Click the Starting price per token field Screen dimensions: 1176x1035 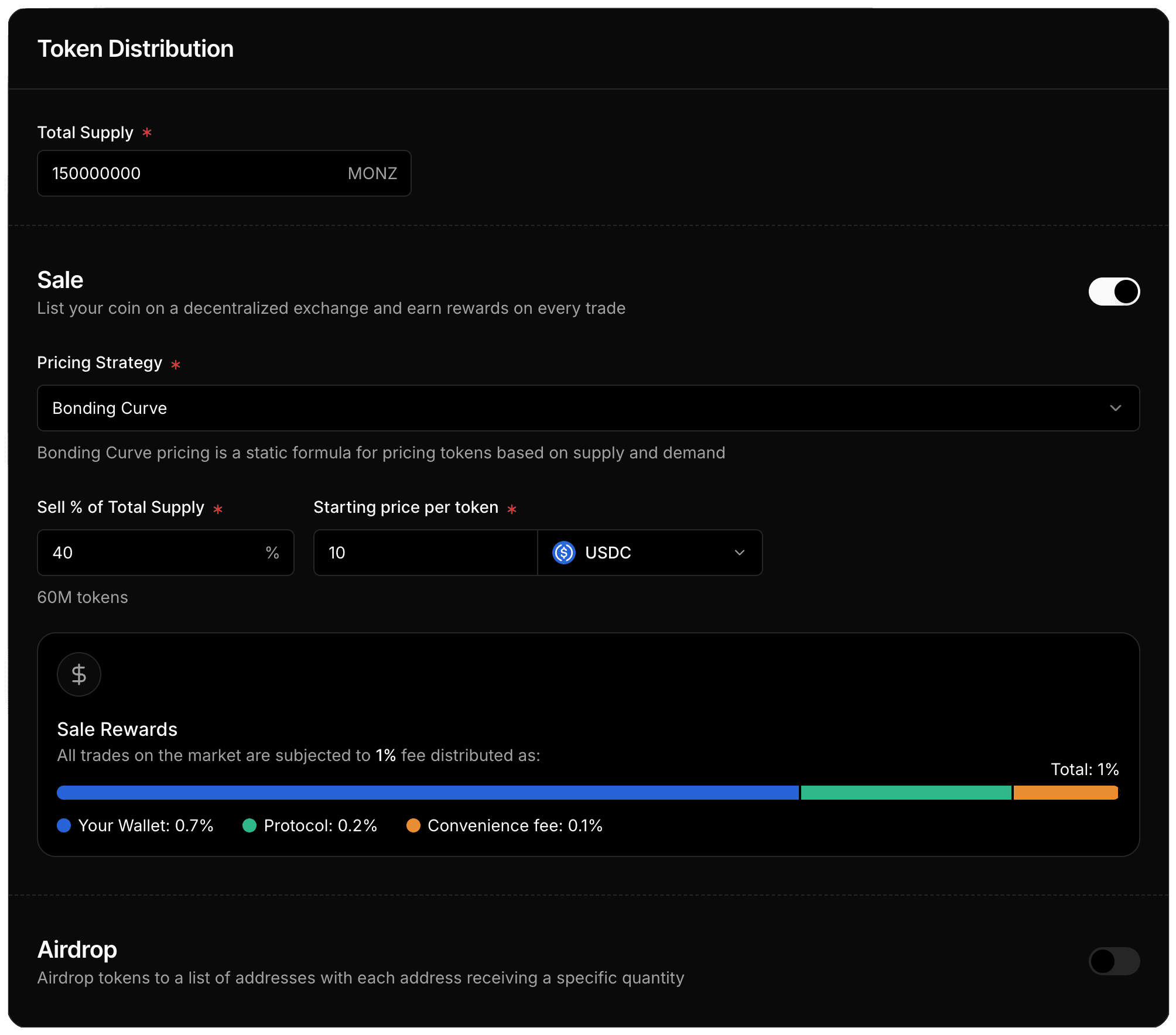[x=425, y=553]
